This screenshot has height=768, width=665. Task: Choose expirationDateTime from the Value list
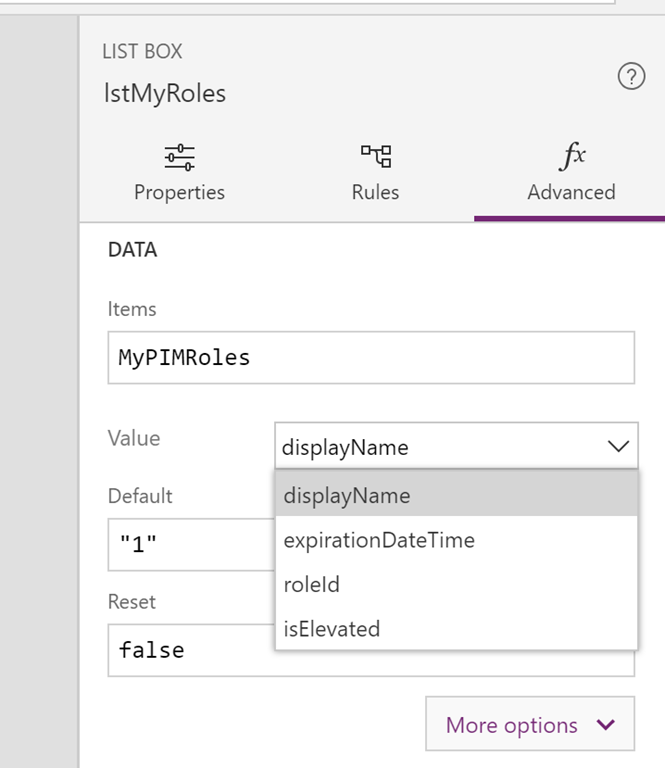[456, 540]
